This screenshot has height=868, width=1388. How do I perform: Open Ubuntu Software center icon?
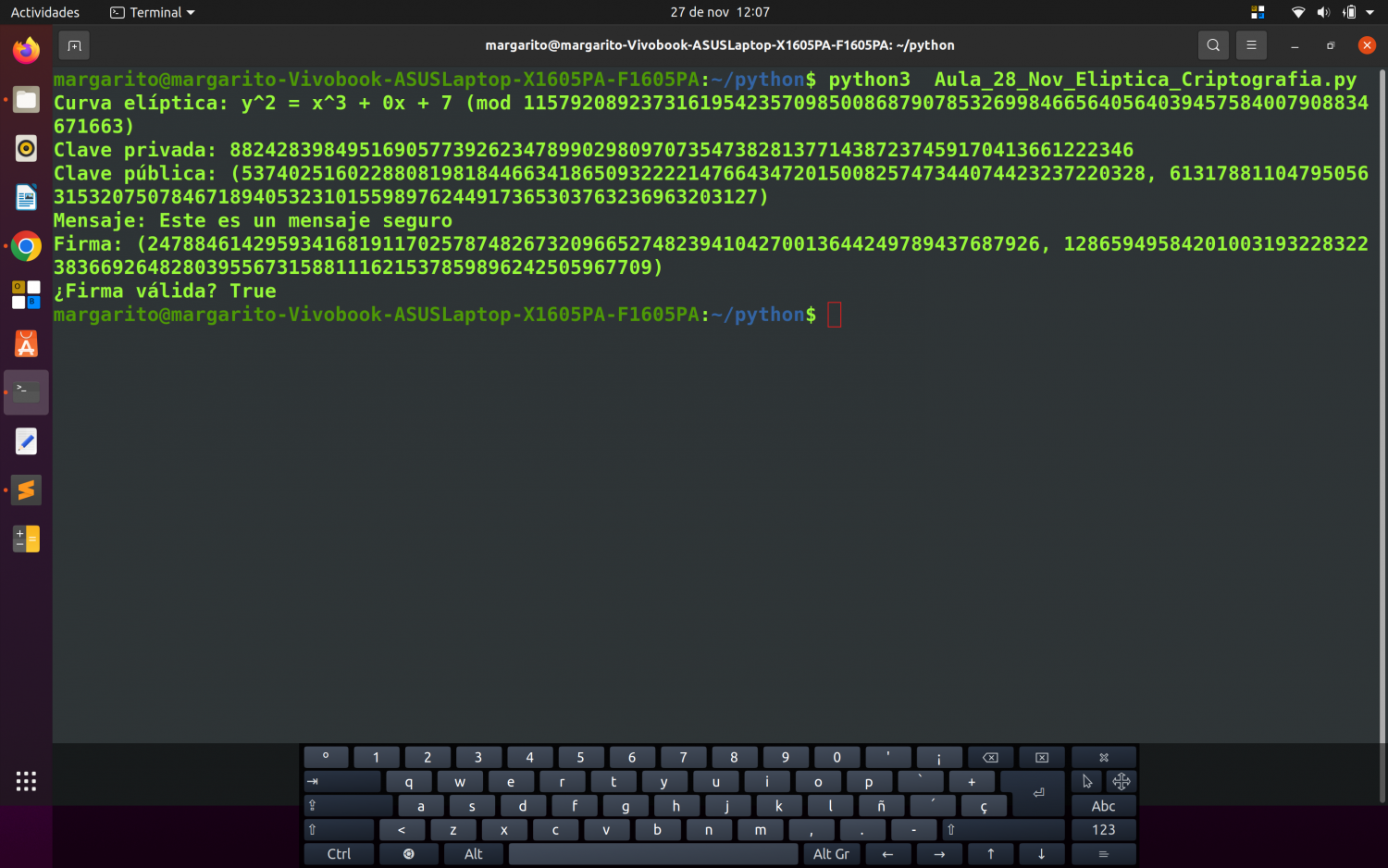pos(26,344)
